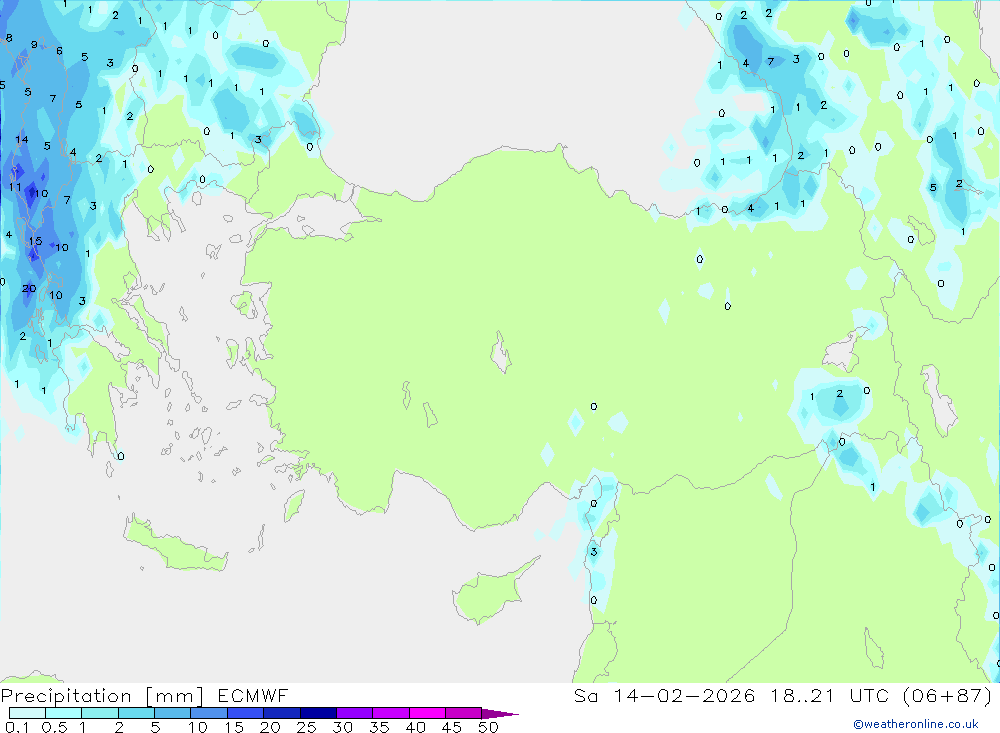This screenshot has height=733, width=1000.
Task: Click the '14-02-2026' forecast date text
Action: [684, 696]
